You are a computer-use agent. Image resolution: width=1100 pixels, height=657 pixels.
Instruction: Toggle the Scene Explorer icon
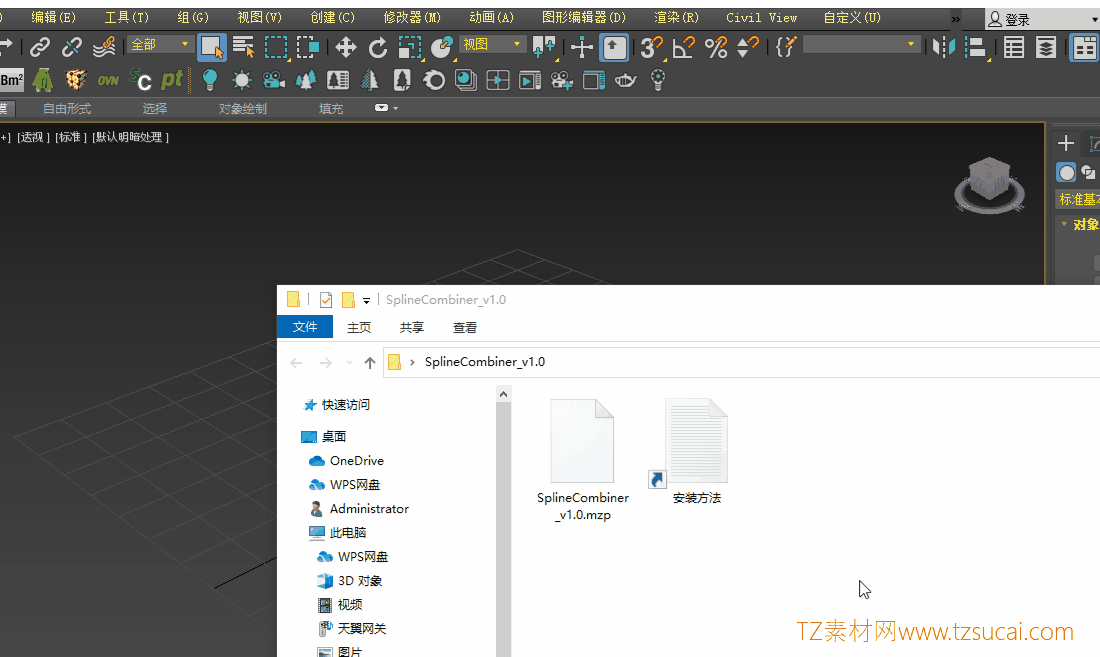click(1014, 47)
